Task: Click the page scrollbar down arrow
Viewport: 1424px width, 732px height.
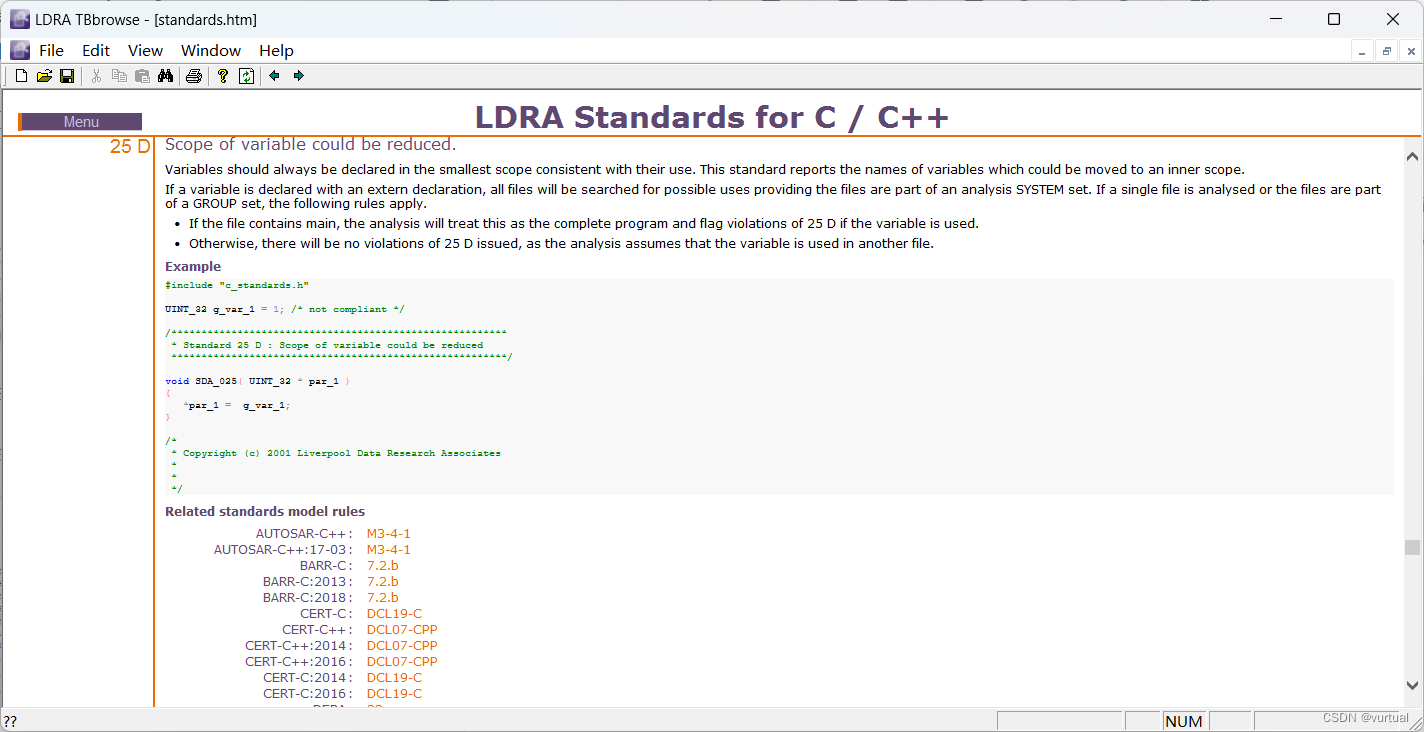Action: (1412, 685)
